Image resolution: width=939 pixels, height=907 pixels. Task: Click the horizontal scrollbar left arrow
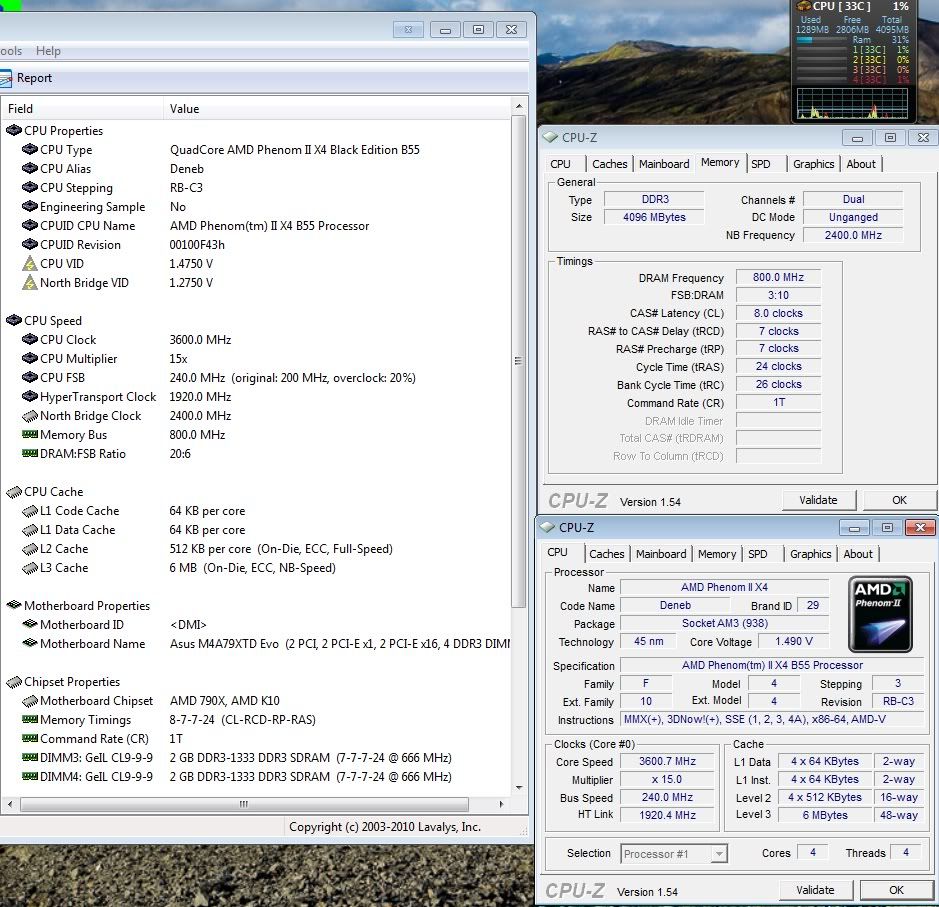click(x=10, y=804)
